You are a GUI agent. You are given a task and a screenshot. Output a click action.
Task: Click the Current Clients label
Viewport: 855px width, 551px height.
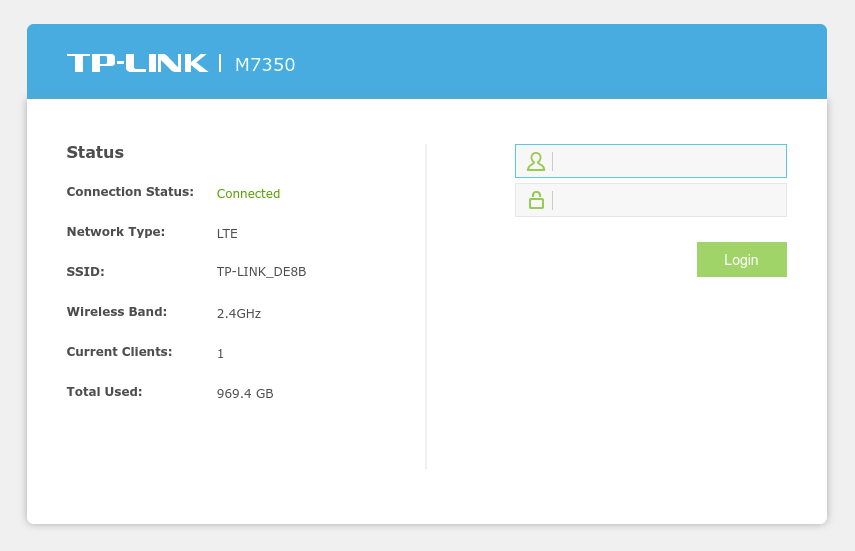pyautogui.click(x=119, y=352)
